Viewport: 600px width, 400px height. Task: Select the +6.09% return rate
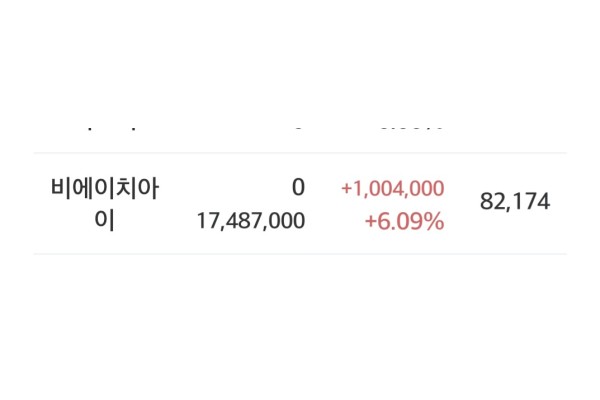[x=404, y=221]
